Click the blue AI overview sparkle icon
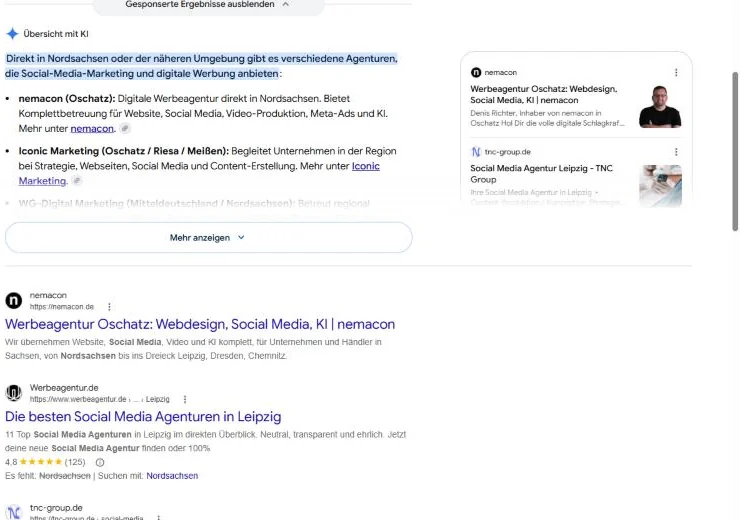740x520 pixels. pyautogui.click(x=12, y=34)
